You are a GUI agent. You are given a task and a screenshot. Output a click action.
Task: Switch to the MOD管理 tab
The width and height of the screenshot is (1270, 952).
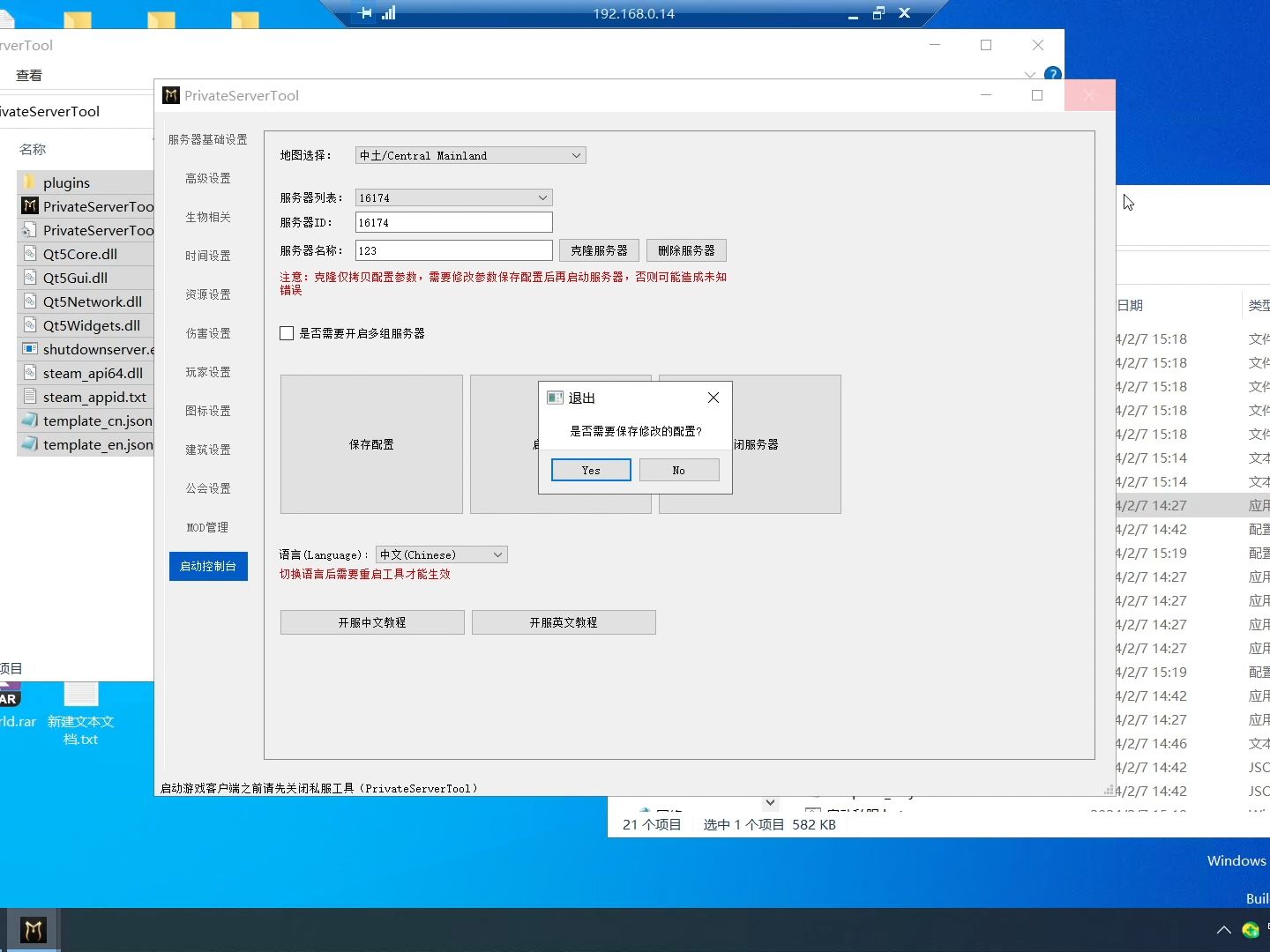click(x=208, y=527)
